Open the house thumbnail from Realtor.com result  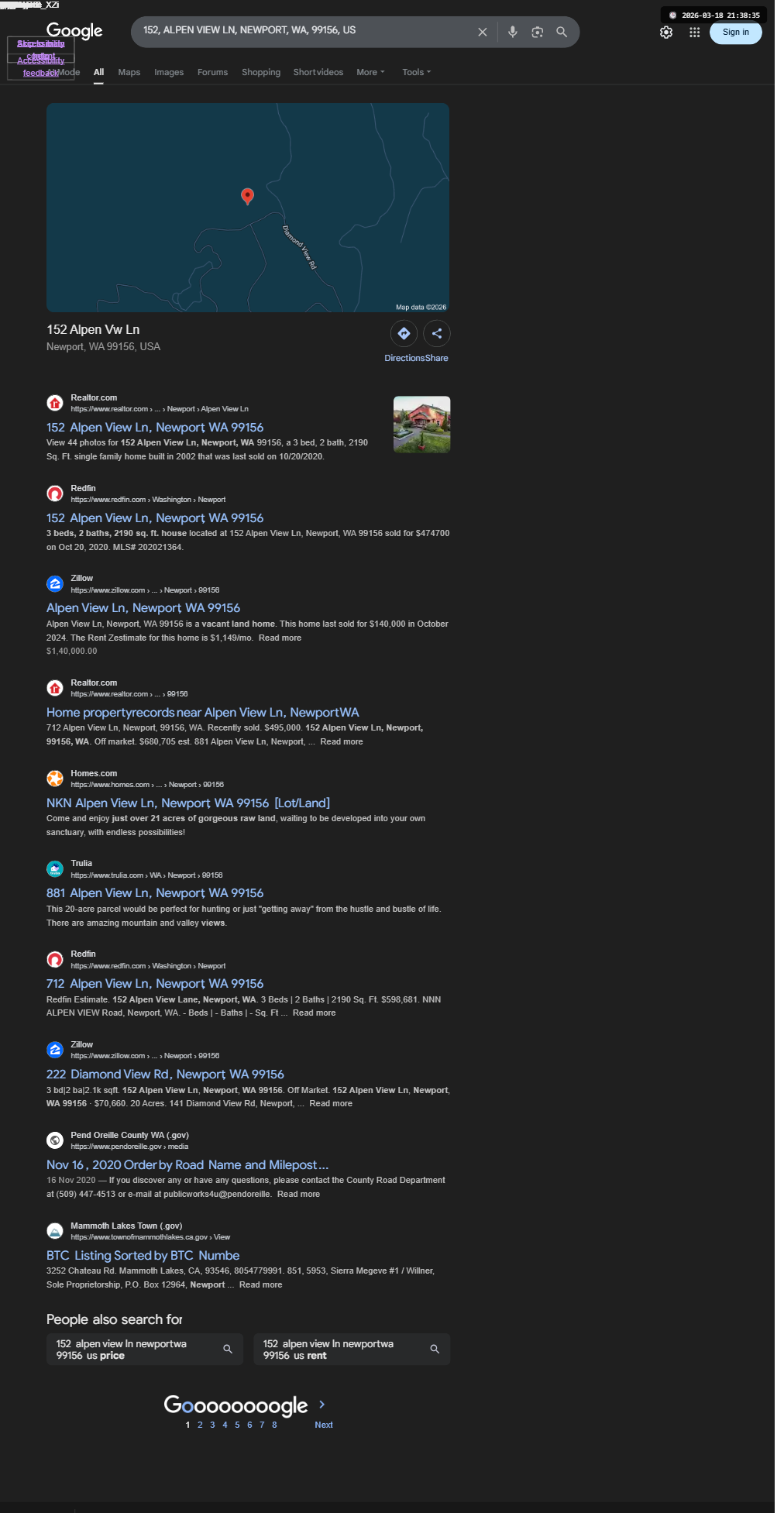422,425
